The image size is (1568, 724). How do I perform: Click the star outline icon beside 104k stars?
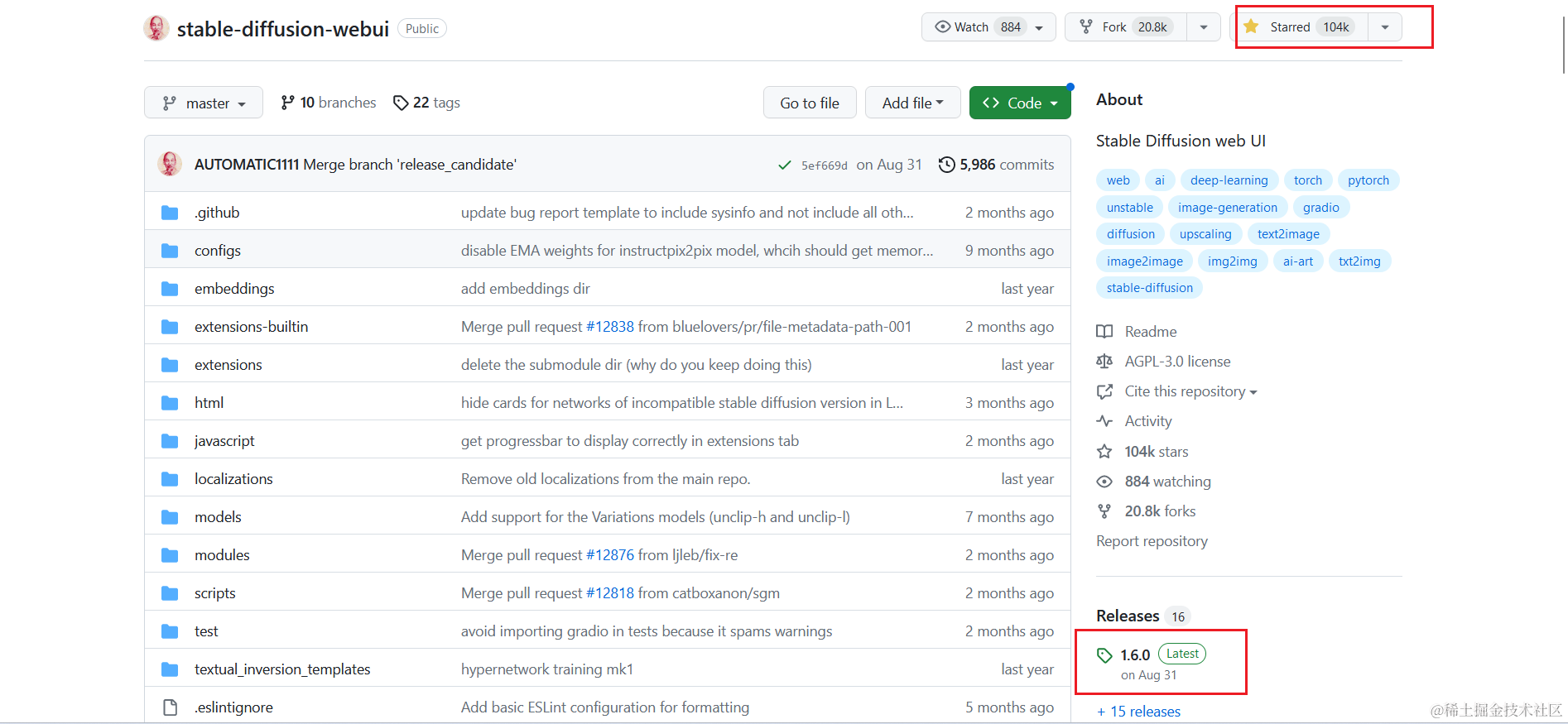1104,452
